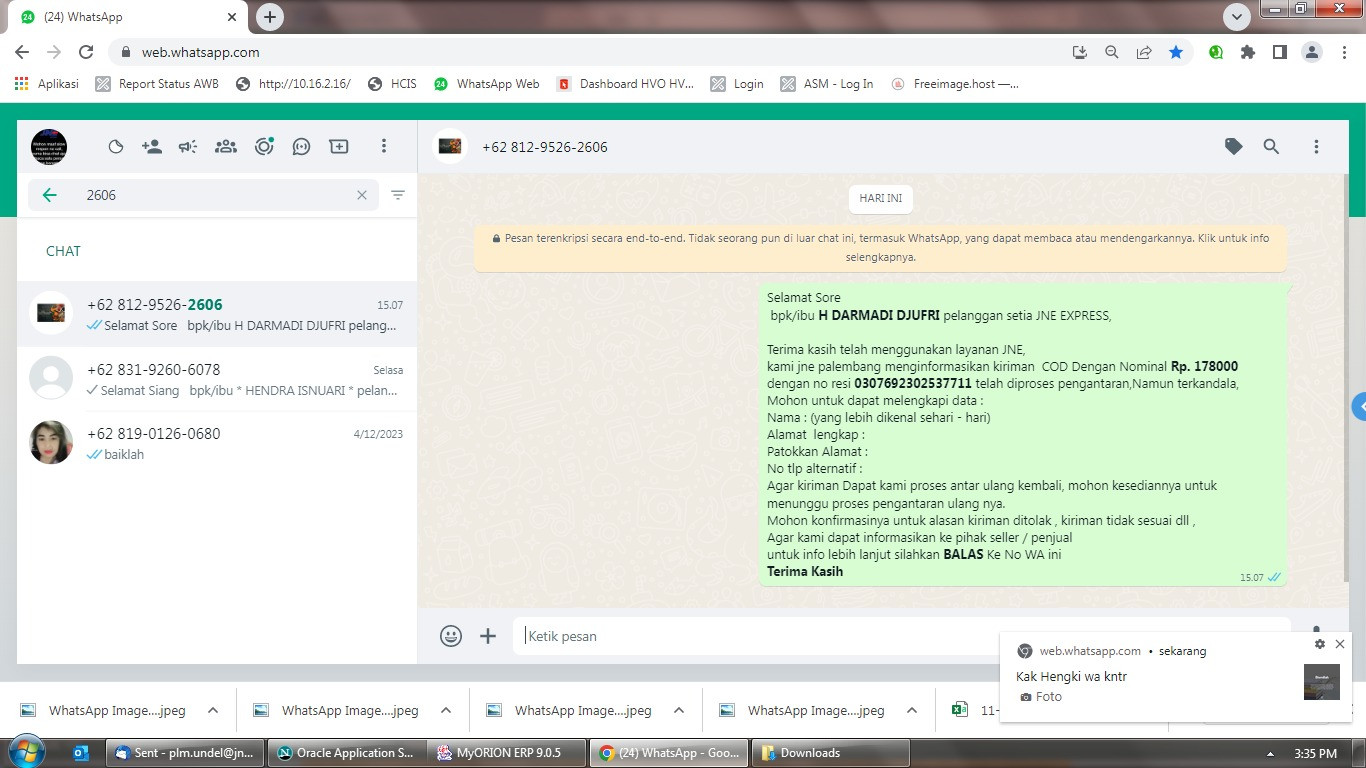Screen dimensions: 1366x768
Task: Start a new chat with plus icon
Action: [339, 147]
